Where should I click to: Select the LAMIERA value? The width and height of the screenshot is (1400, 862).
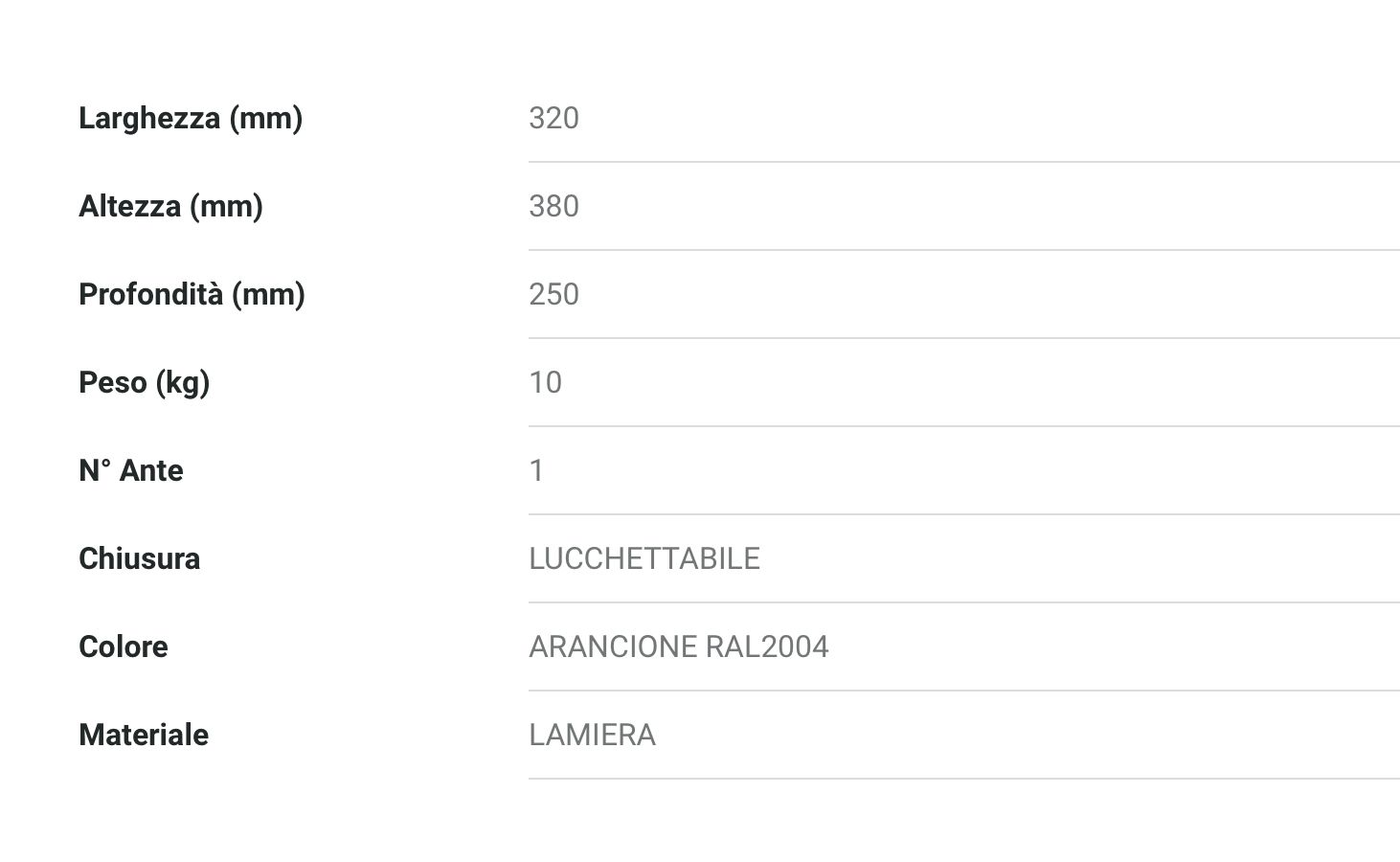(592, 735)
